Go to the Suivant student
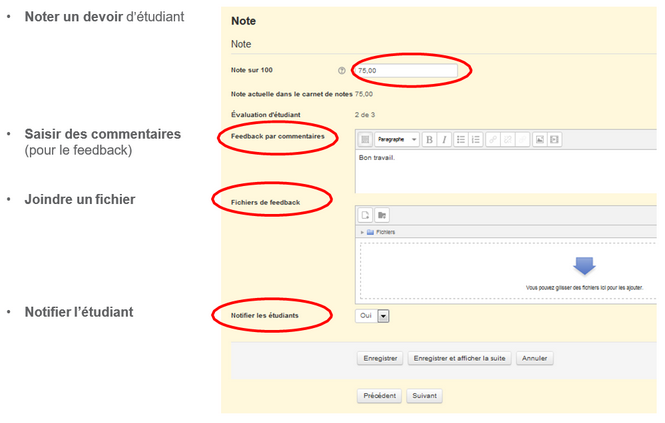Image resolution: width=665 pixels, height=423 pixels. (424, 395)
